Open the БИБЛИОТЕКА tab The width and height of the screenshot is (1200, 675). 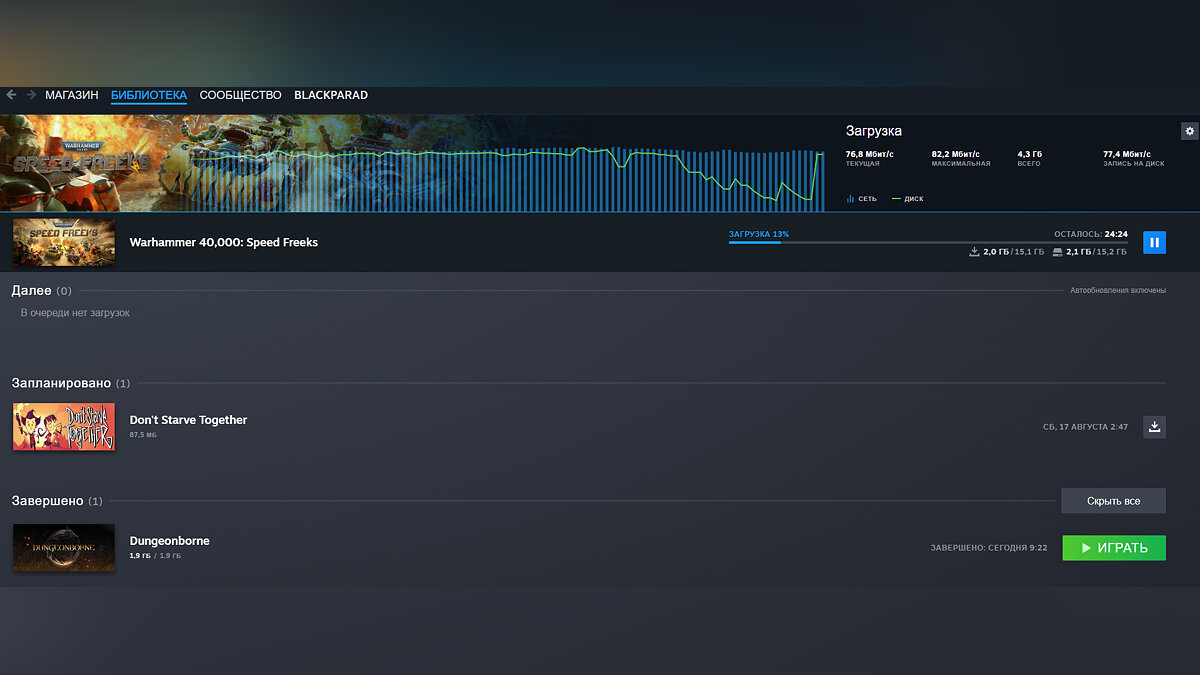coord(149,95)
